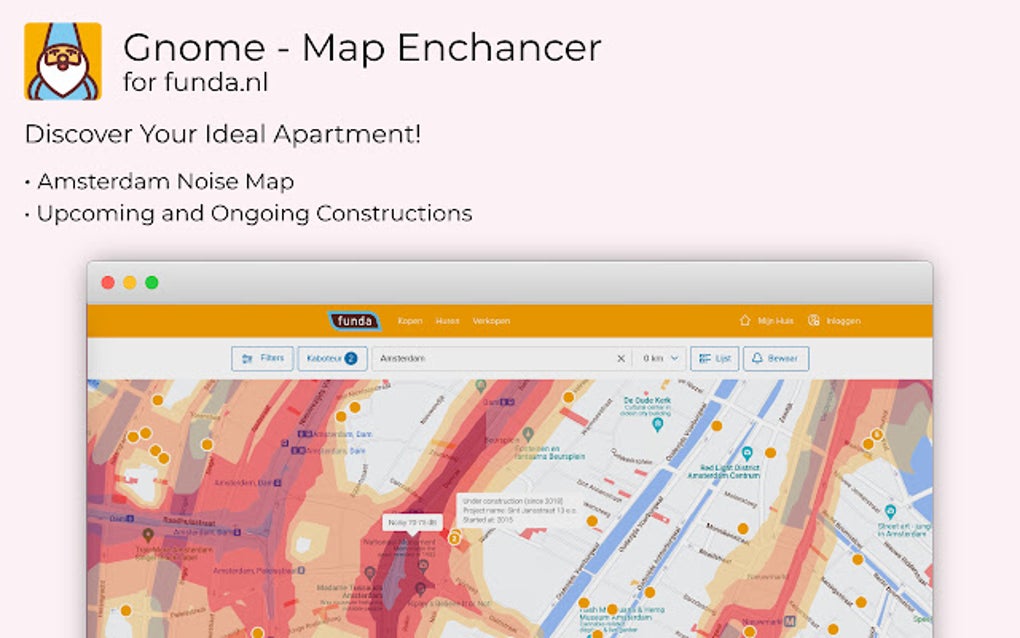Viewport: 1020px width, 638px height.
Task: Click the Noisy decibel tooltip bubble
Action: pos(412,522)
